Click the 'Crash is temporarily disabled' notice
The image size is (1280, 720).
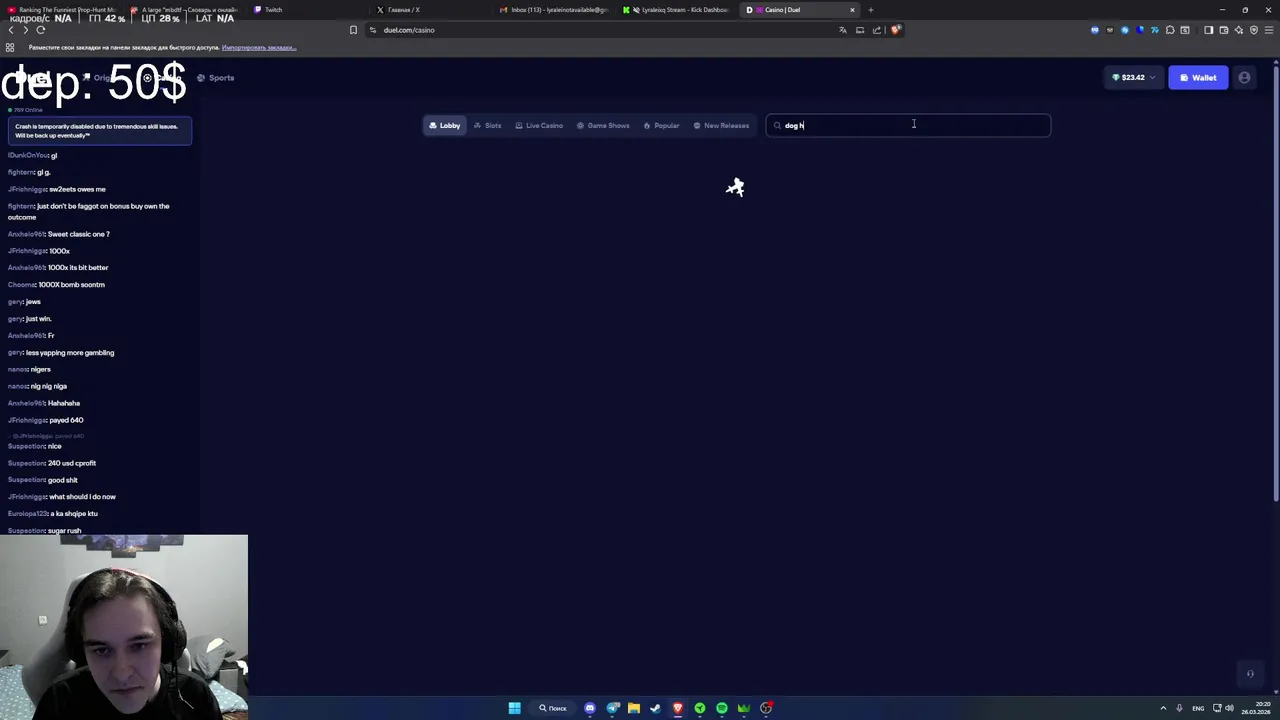tap(100, 130)
